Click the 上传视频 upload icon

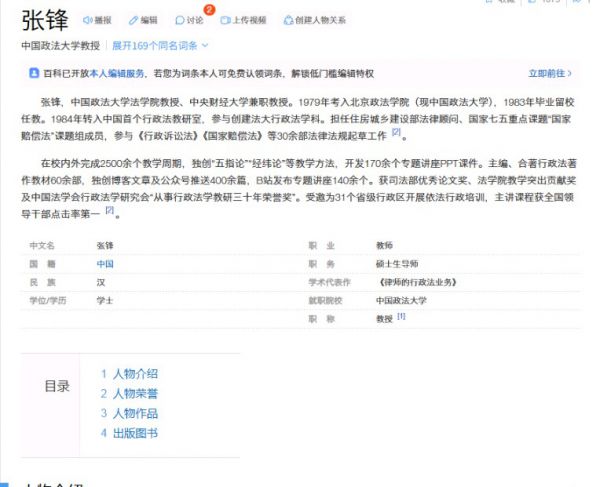(x=226, y=20)
